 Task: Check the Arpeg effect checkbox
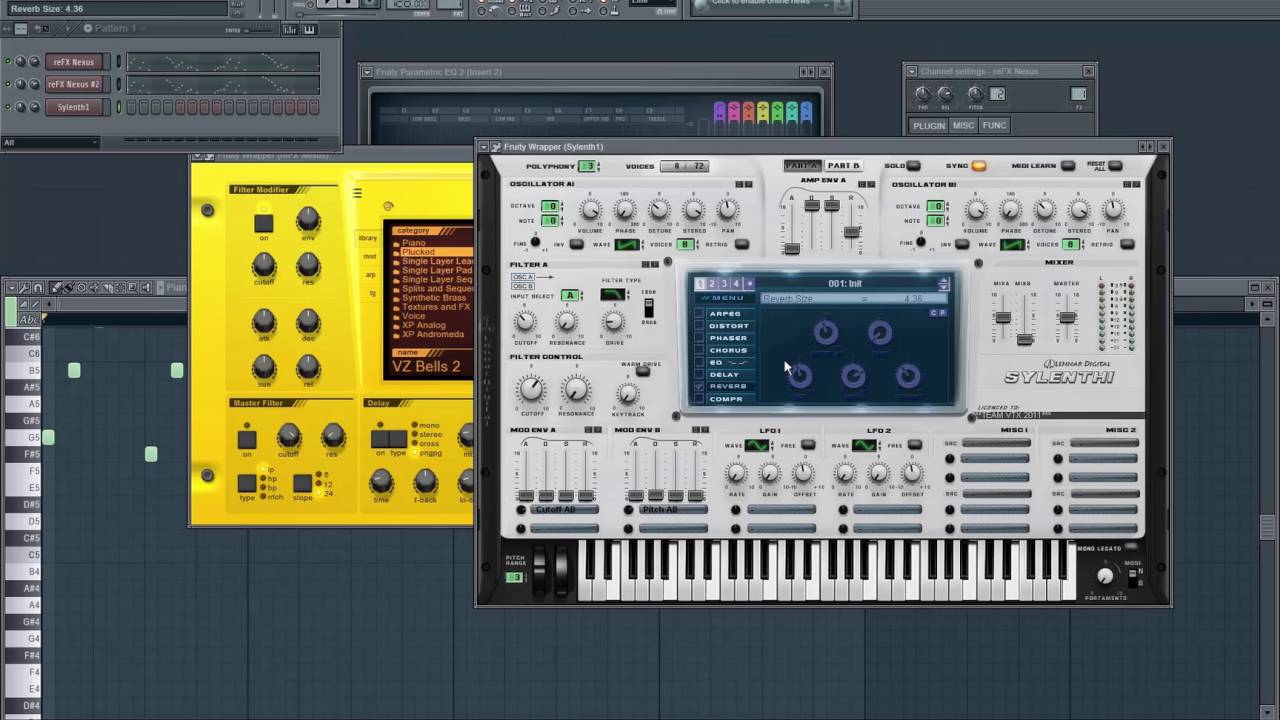point(699,314)
